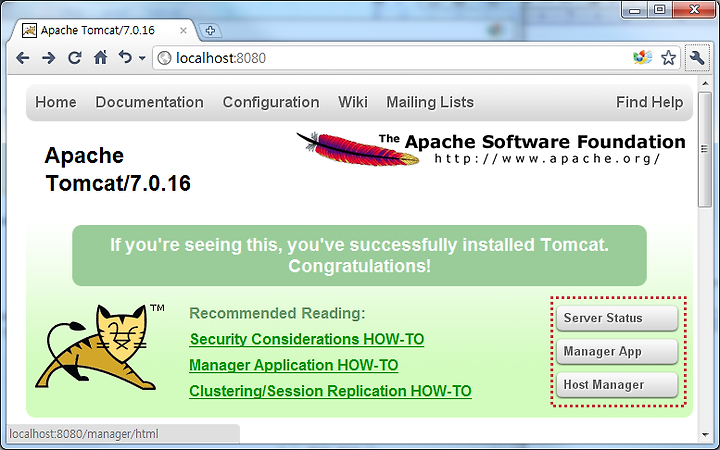Click the Apache Software Foundation feather logo
Screen dimensions: 720x450
coord(358,149)
